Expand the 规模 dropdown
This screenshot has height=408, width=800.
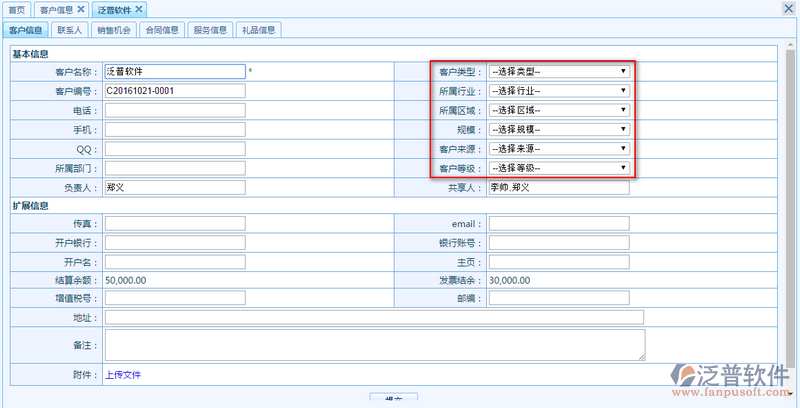tap(559, 130)
